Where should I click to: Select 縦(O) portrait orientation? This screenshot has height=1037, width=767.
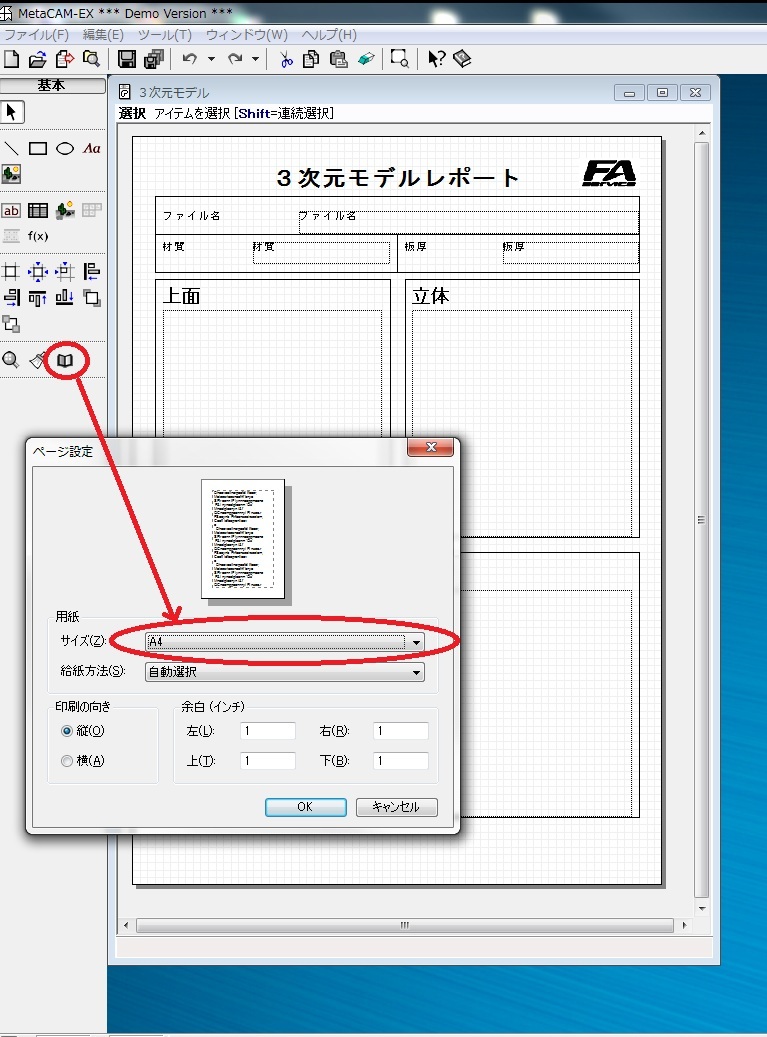pyautogui.click(x=68, y=731)
